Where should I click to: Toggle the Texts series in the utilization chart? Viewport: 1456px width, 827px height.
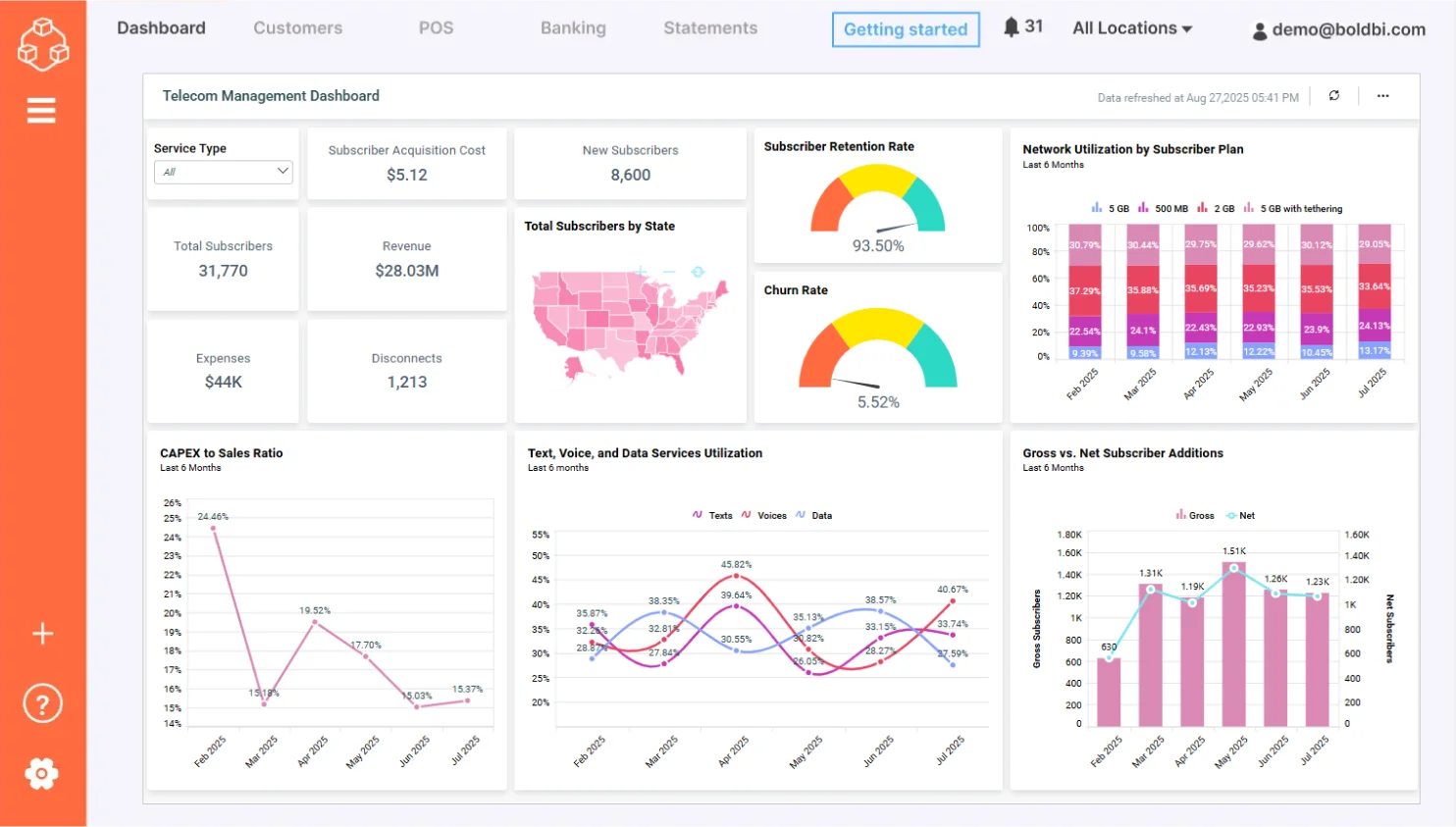[x=712, y=515]
